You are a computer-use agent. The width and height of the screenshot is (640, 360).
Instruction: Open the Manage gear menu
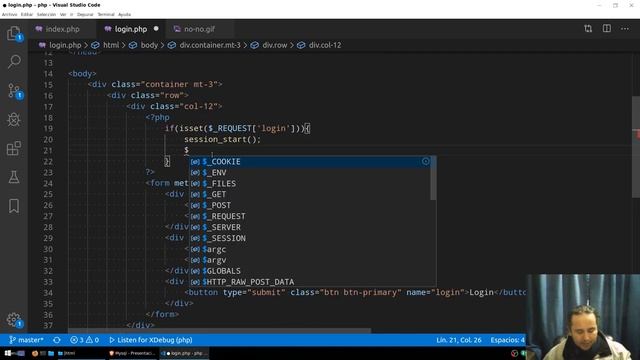click(14, 320)
